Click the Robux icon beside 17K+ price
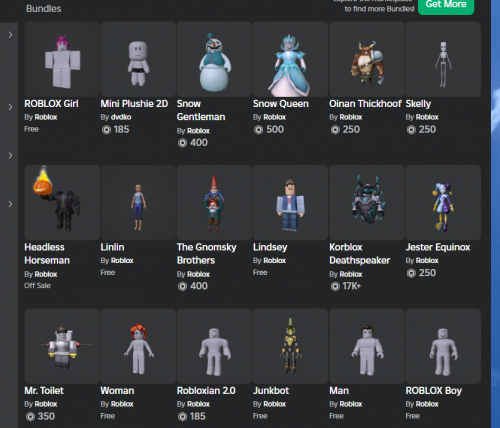This screenshot has height=428, width=500. click(335, 286)
